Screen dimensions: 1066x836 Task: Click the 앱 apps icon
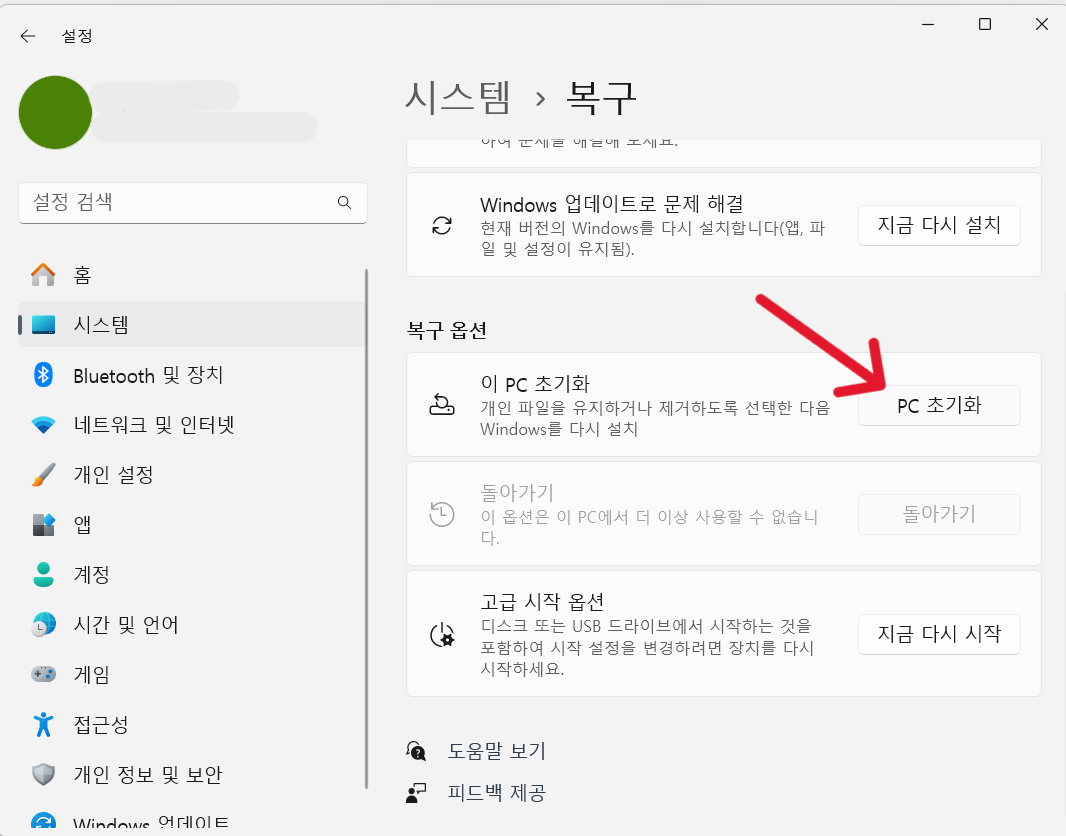pos(44,525)
